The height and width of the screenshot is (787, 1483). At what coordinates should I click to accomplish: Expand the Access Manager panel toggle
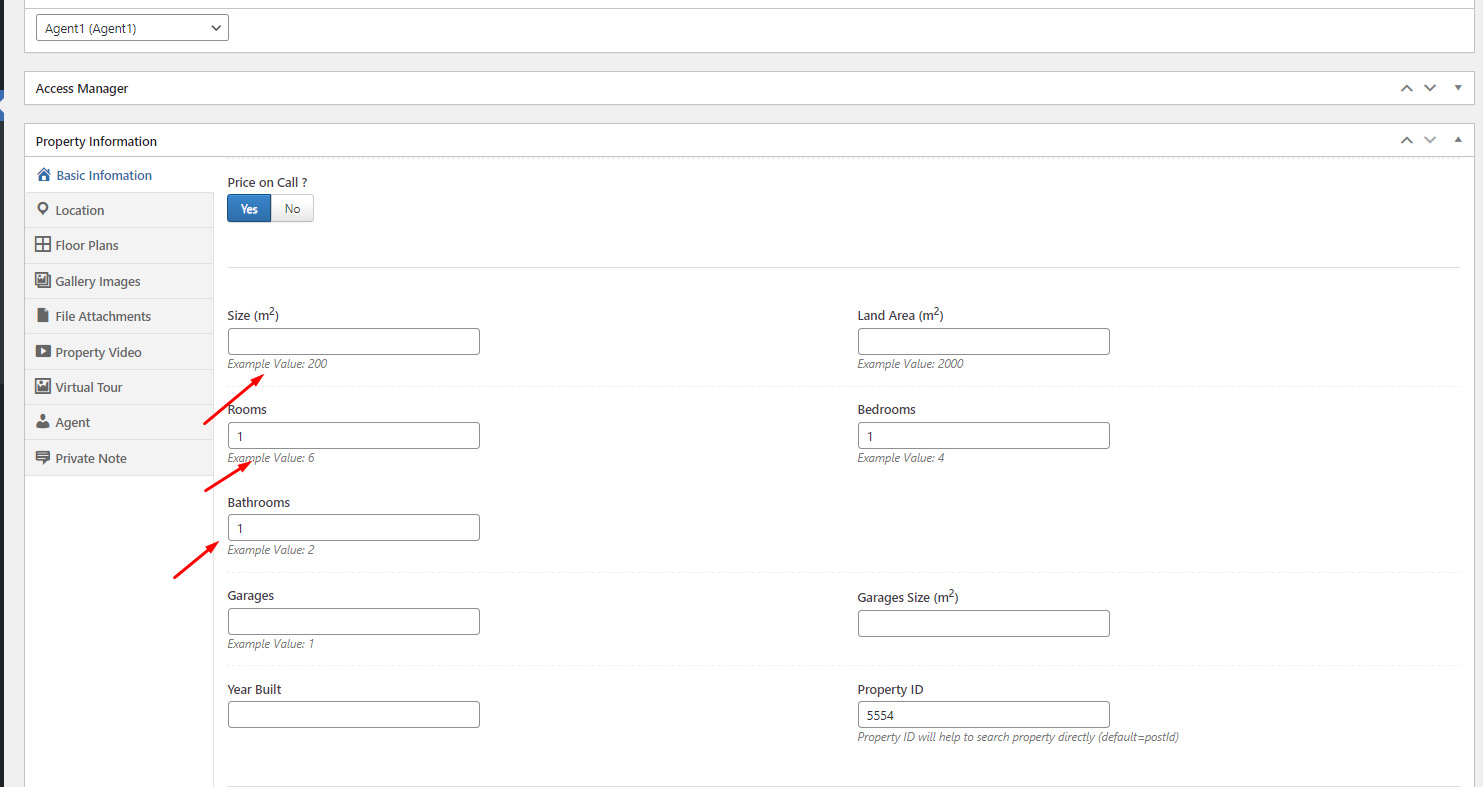point(1458,88)
